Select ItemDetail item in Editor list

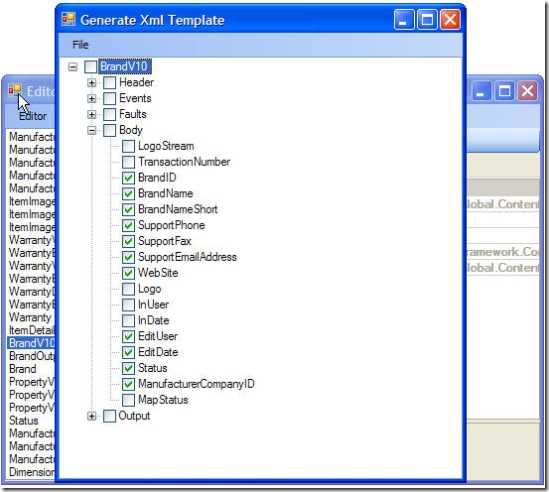click(x=31, y=330)
